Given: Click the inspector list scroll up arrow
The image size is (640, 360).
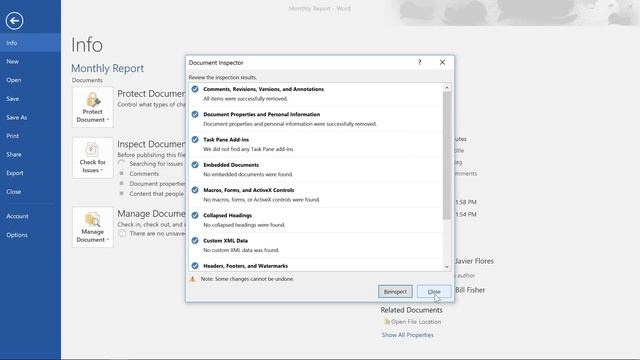Looking at the screenshot, I should 447,87.
